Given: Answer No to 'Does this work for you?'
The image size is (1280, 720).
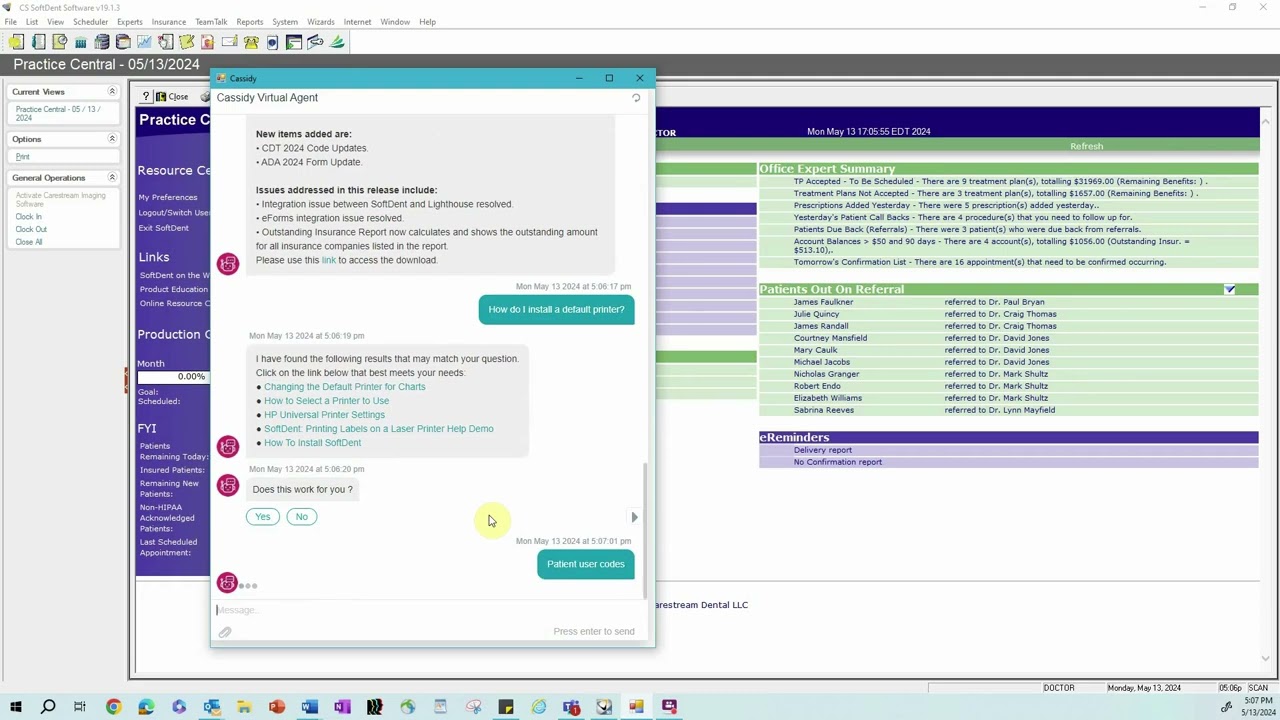Looking at the screenshot, I should [x=301, y=517].
